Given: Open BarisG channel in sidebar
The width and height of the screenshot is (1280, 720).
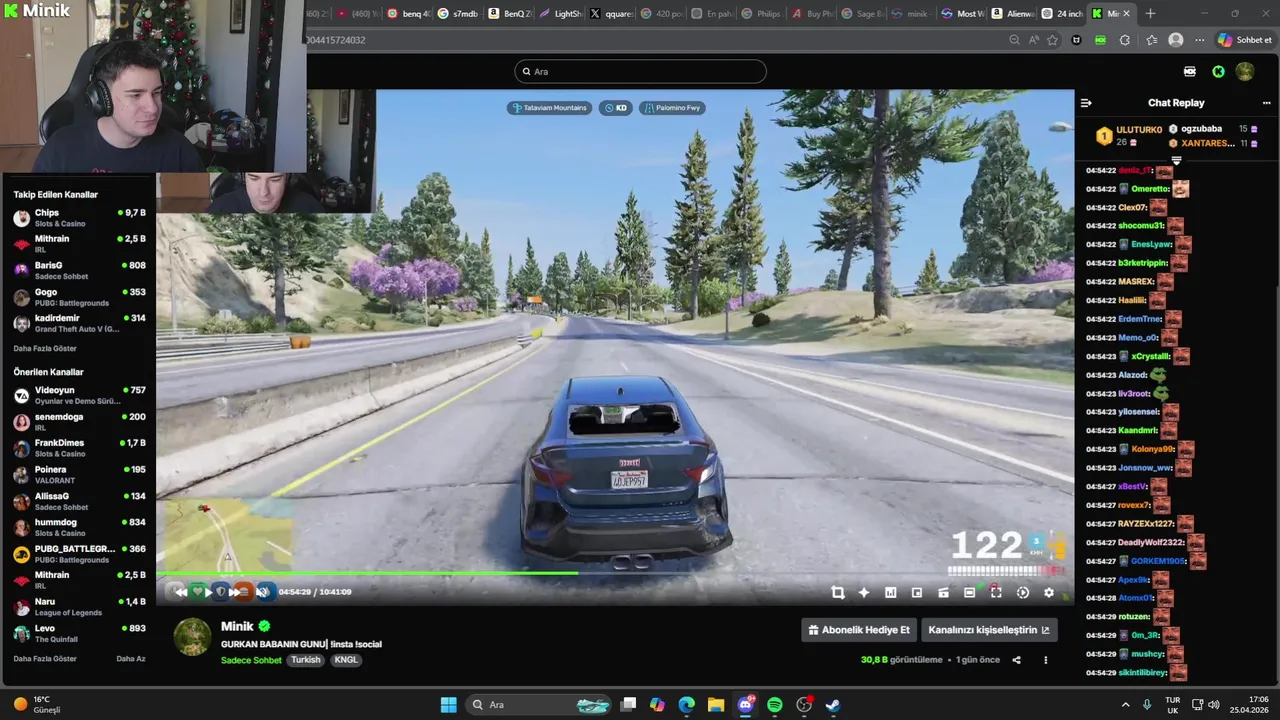Looking at the screenshot, I should pos(79,271).
